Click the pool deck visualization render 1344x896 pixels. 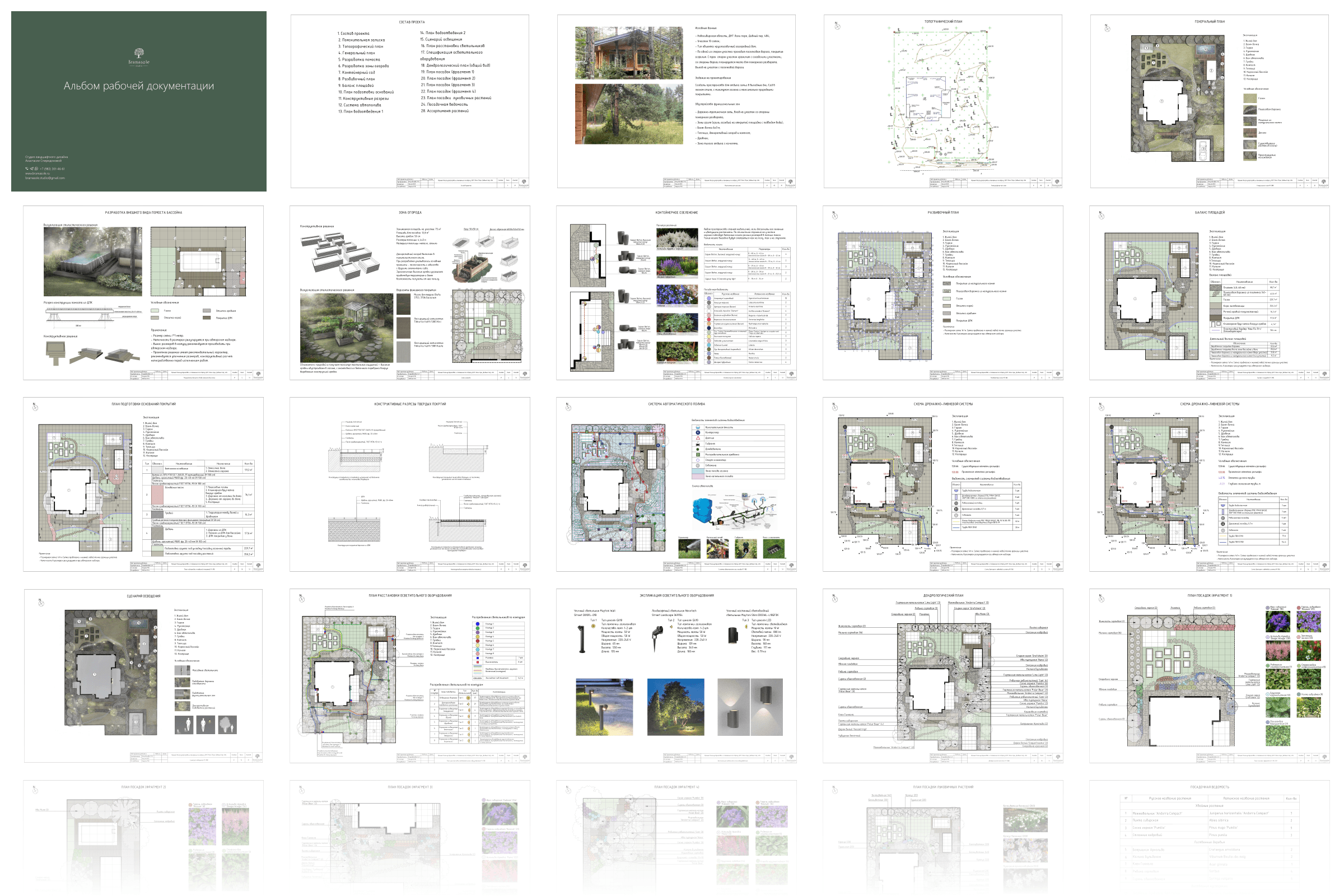[92, 261]
